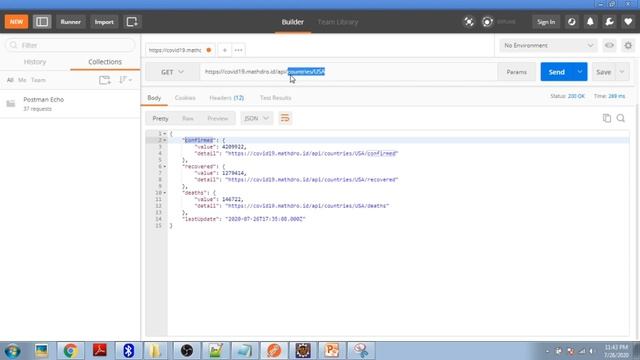Screen dimensions: 640x360
Task: Click the heart icon in the header
Action: pos(628,22)
